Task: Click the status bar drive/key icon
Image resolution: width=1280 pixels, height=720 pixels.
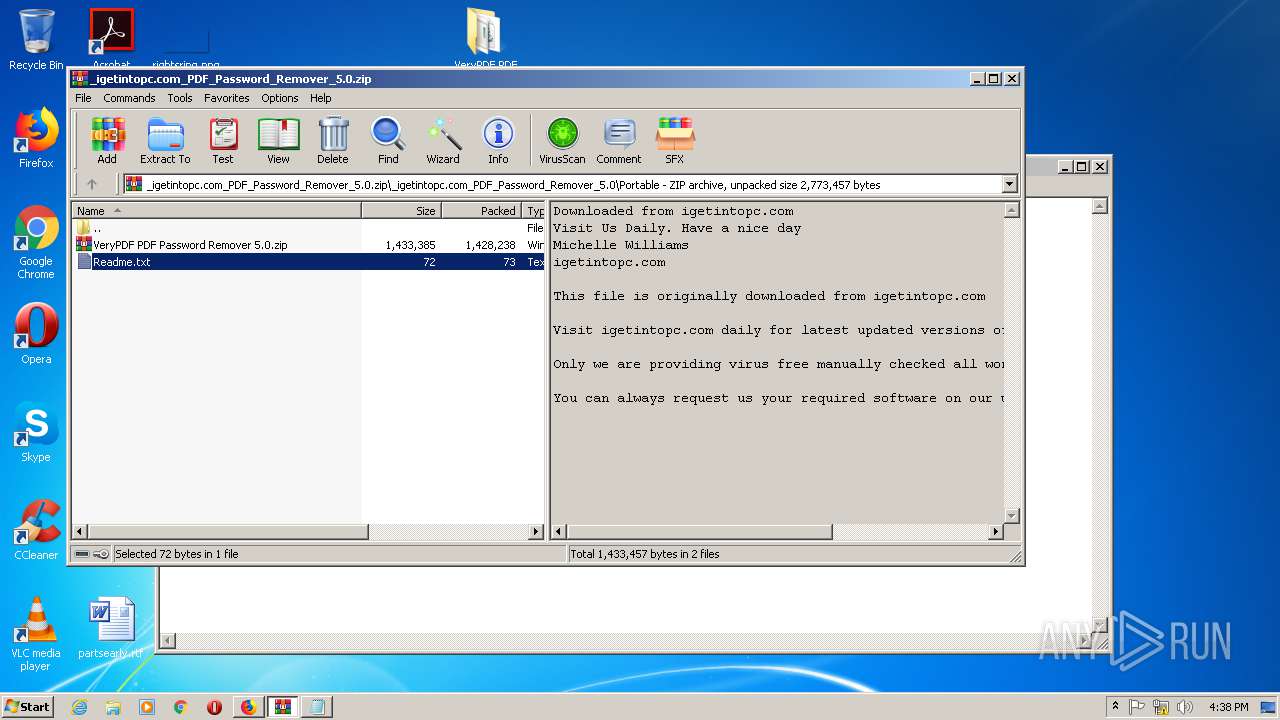Action: [x=92, y=554]
